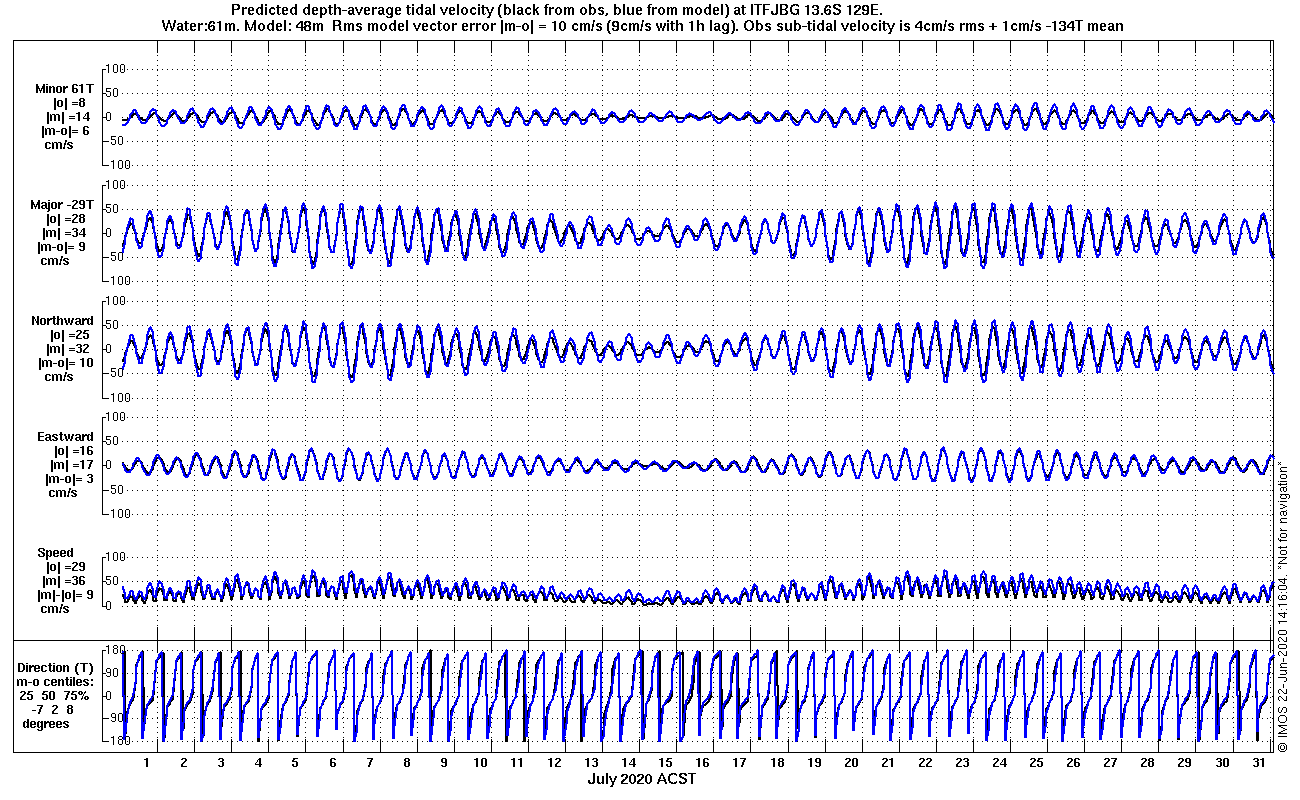This screenshot has width=1300, height=800.
Task: Click the 'Eastward' panel label
Action: (x=65, y=437)
